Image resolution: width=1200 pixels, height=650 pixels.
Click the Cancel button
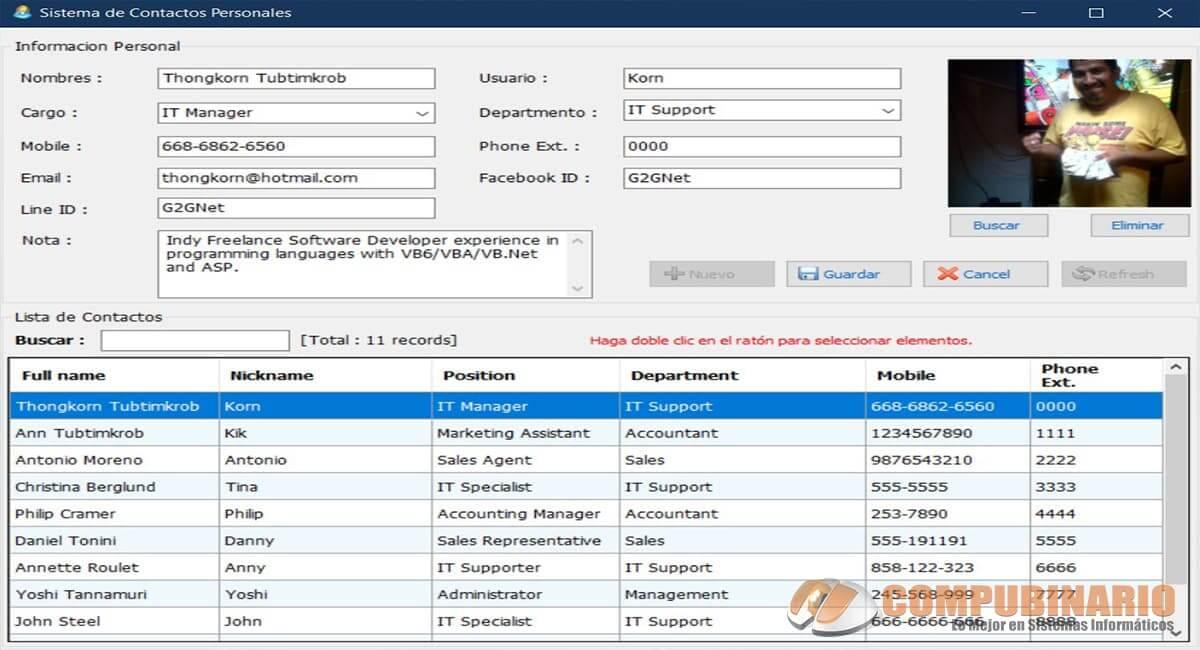[x=985, y=274]
